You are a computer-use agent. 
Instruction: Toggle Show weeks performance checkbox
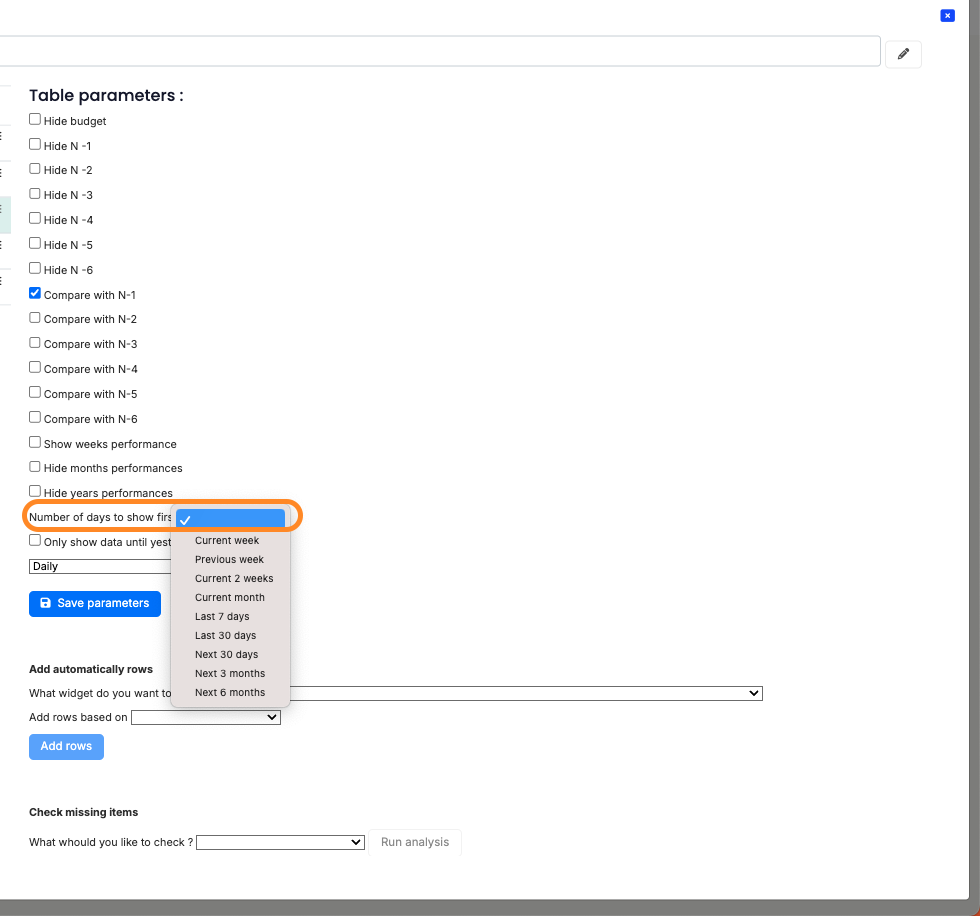click(35, 443)
